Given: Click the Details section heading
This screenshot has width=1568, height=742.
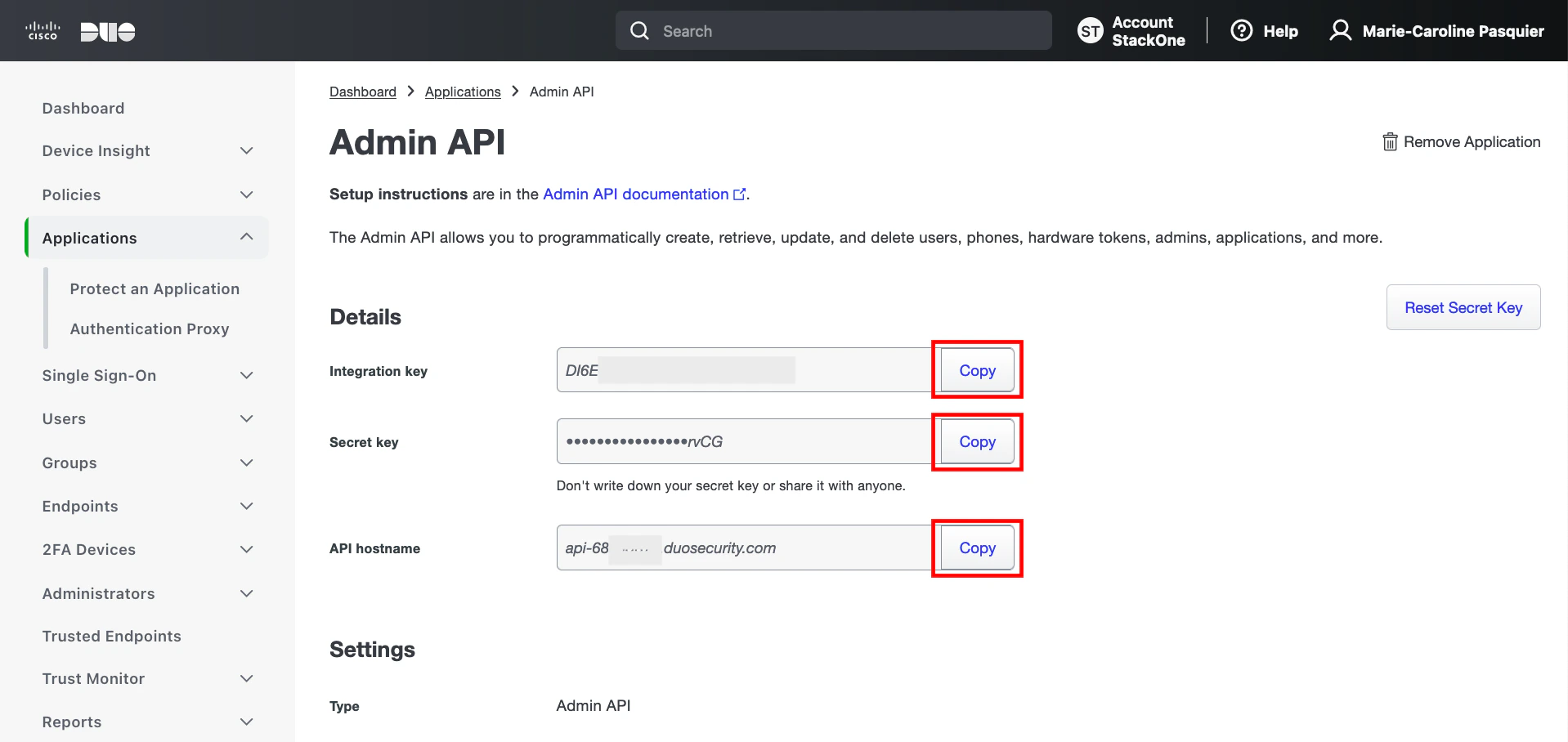Looking at the screenshot, I should [x=365, y=317].
